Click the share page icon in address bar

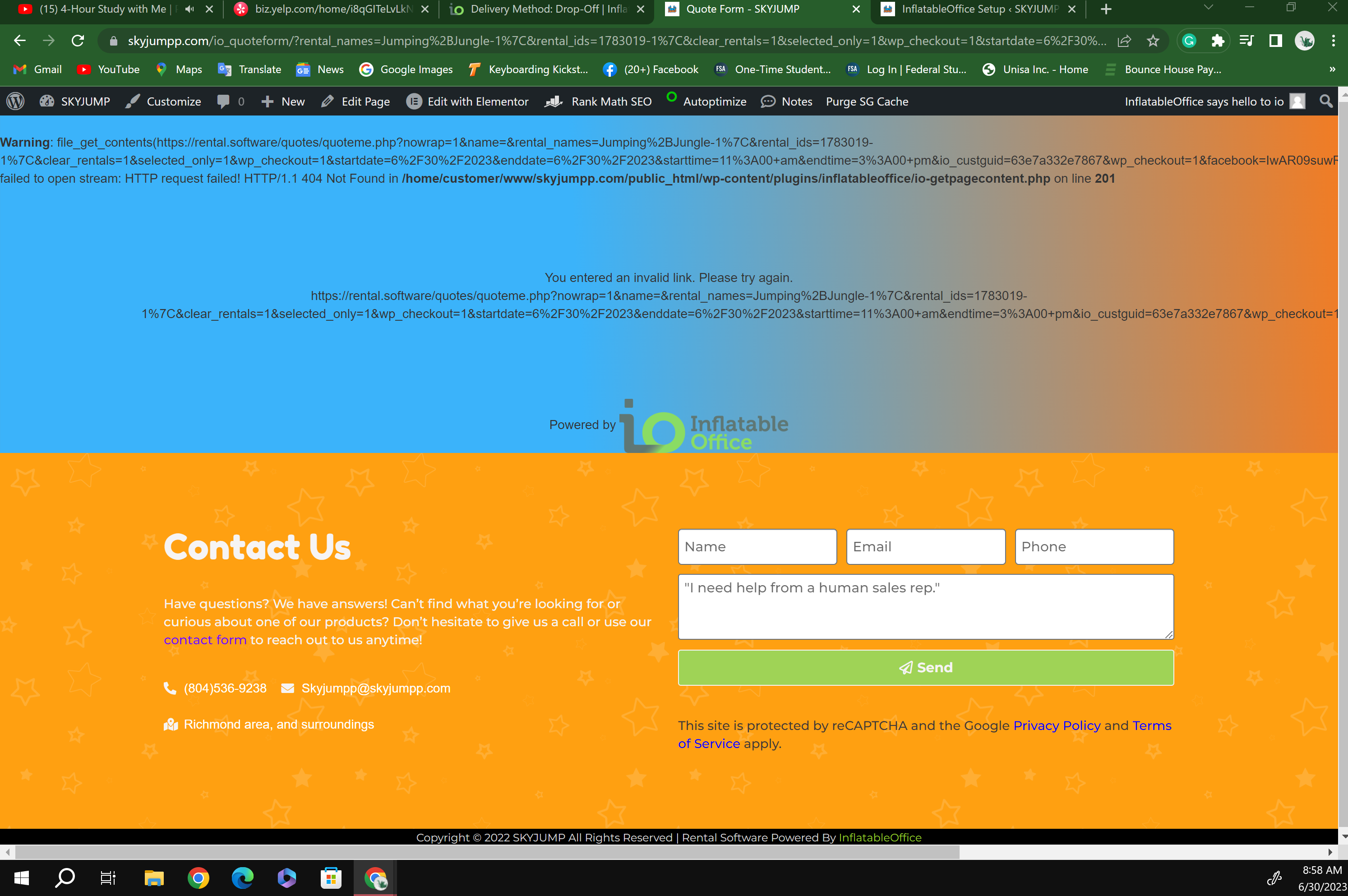tap(1124, 41)
